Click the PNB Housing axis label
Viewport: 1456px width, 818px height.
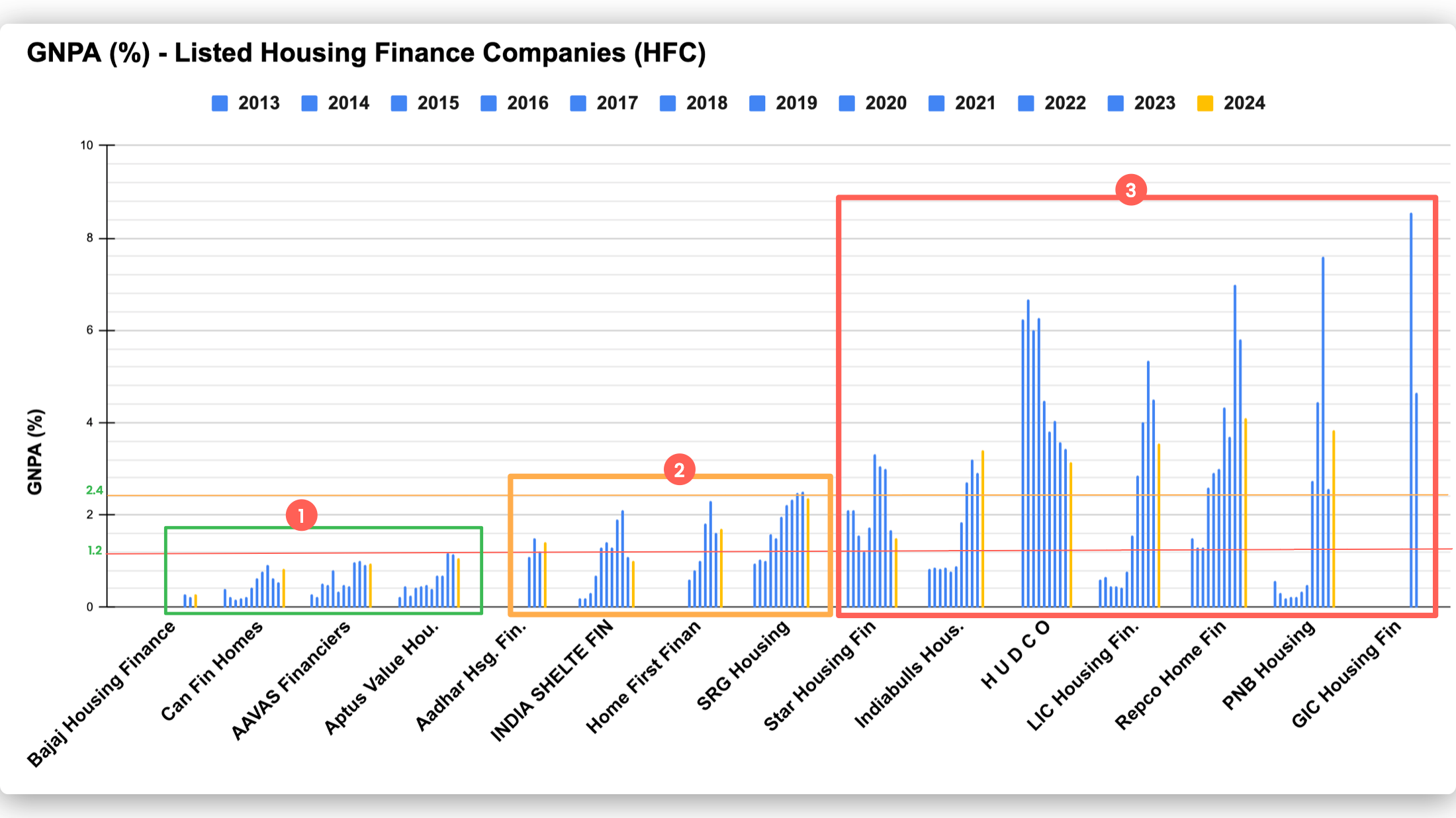tap(1269, 665)
